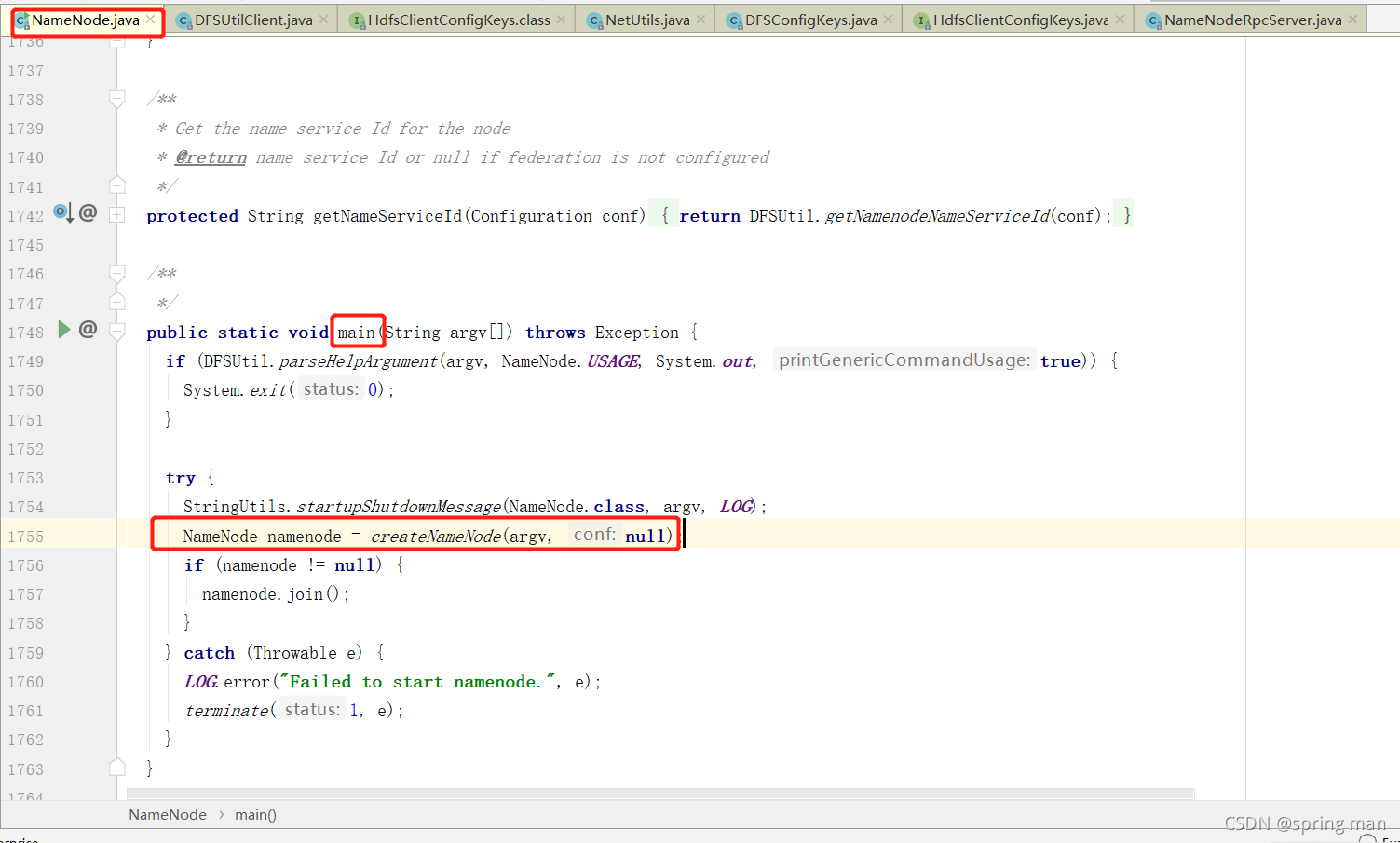Viewport: 1400px width, 843px height.
Task: Click the fold end marker at line 1763
Action: pyautogui.click(x=117, y=768)
